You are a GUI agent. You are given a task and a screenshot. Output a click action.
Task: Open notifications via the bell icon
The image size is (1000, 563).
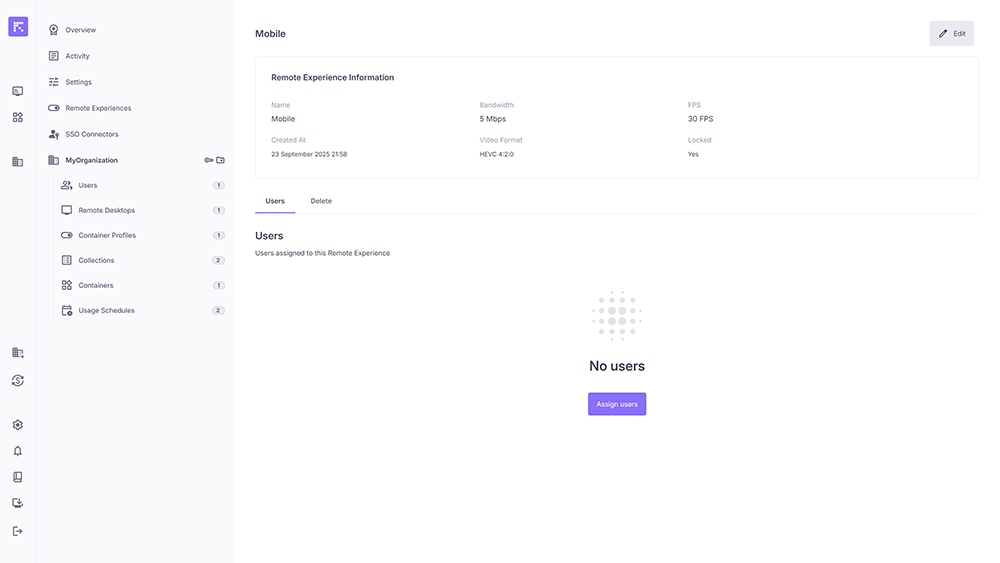point(17,451)
